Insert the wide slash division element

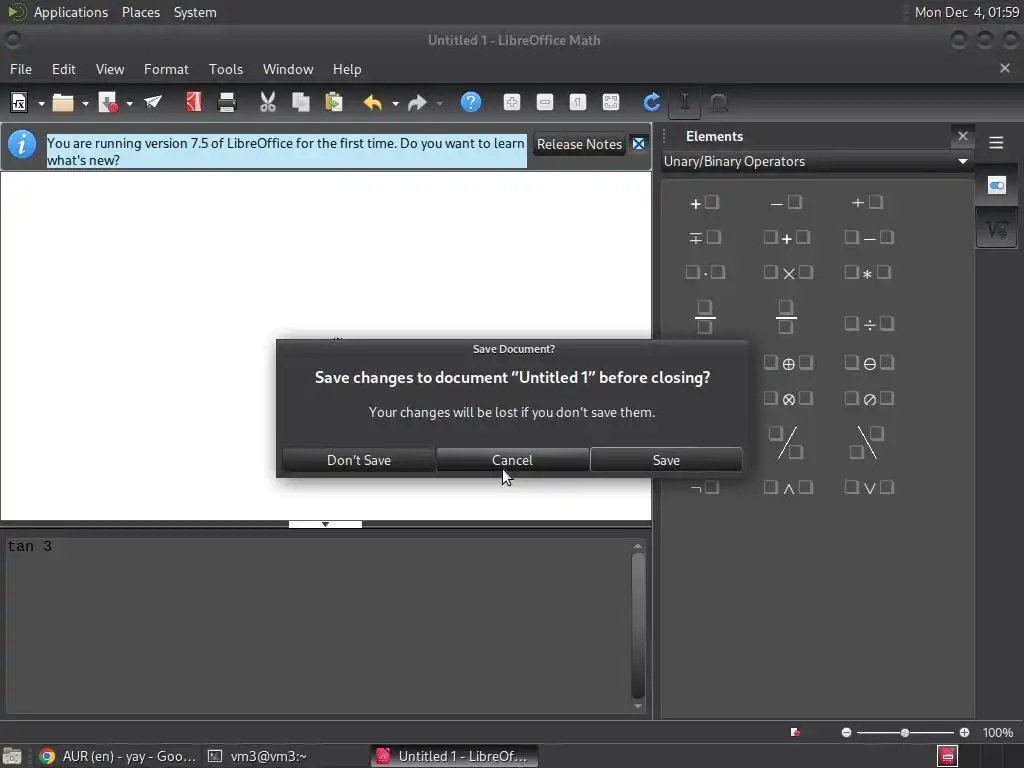click(x=786, y=442)
